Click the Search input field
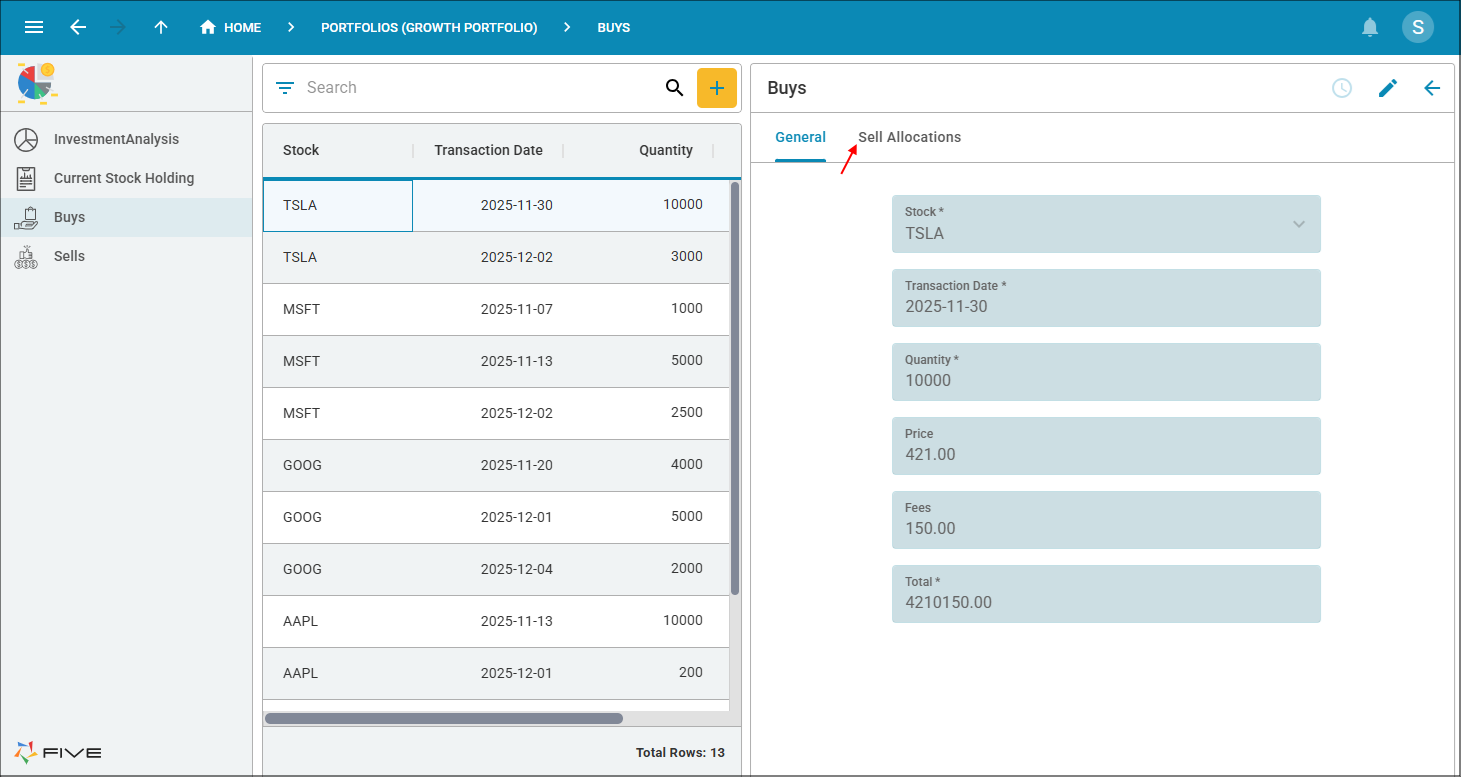This screenshot has width=1461, height=777. click(x=480, y=88)
